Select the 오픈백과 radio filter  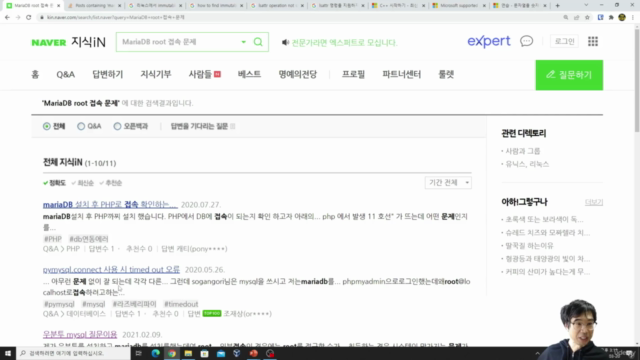click(117, 126)
